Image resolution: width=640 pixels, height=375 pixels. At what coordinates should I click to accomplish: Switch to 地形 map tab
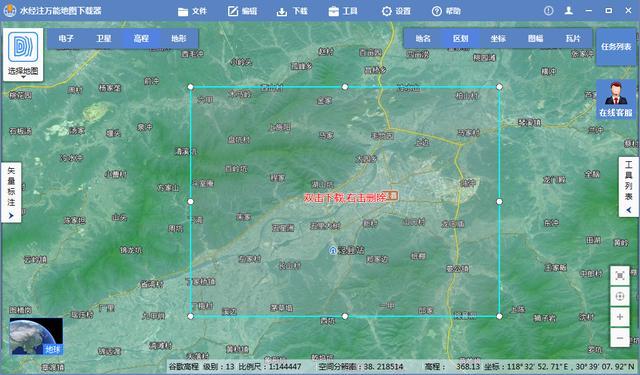click(x=179, y=38)
